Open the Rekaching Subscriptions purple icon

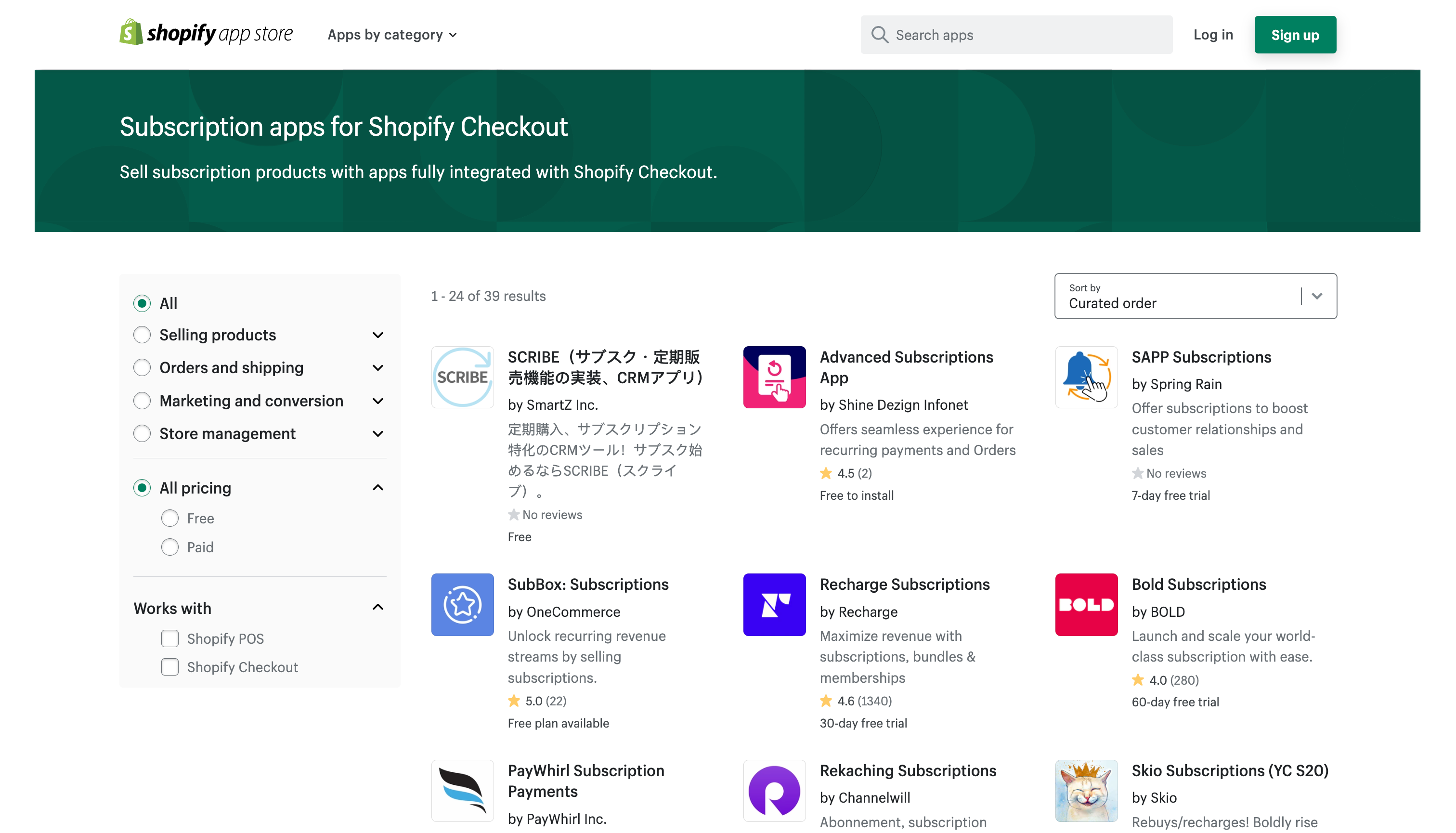click(x=774, y=791)
